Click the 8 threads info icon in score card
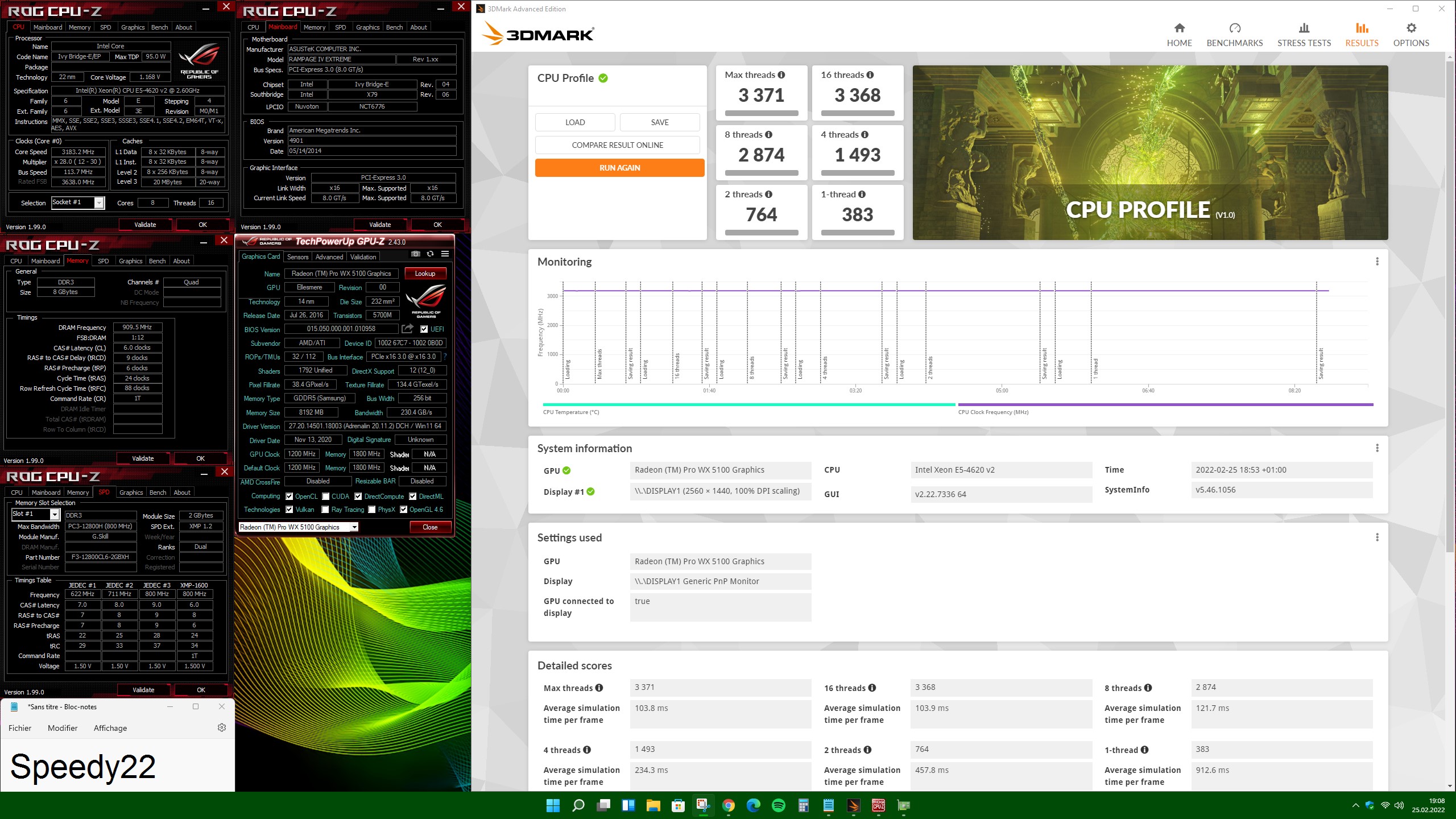This screenshot has width=1456, height=819. tap(768, 135)
